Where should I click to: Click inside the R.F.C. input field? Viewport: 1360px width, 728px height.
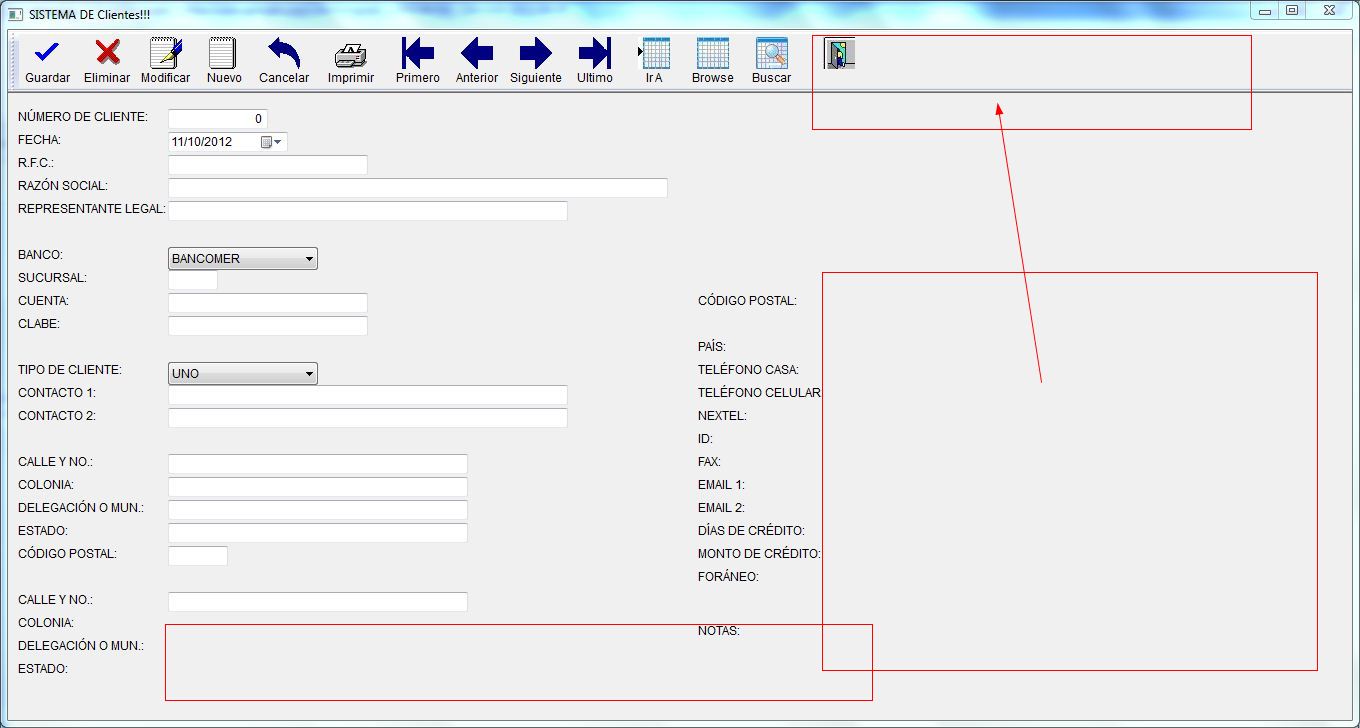[267, 164]
